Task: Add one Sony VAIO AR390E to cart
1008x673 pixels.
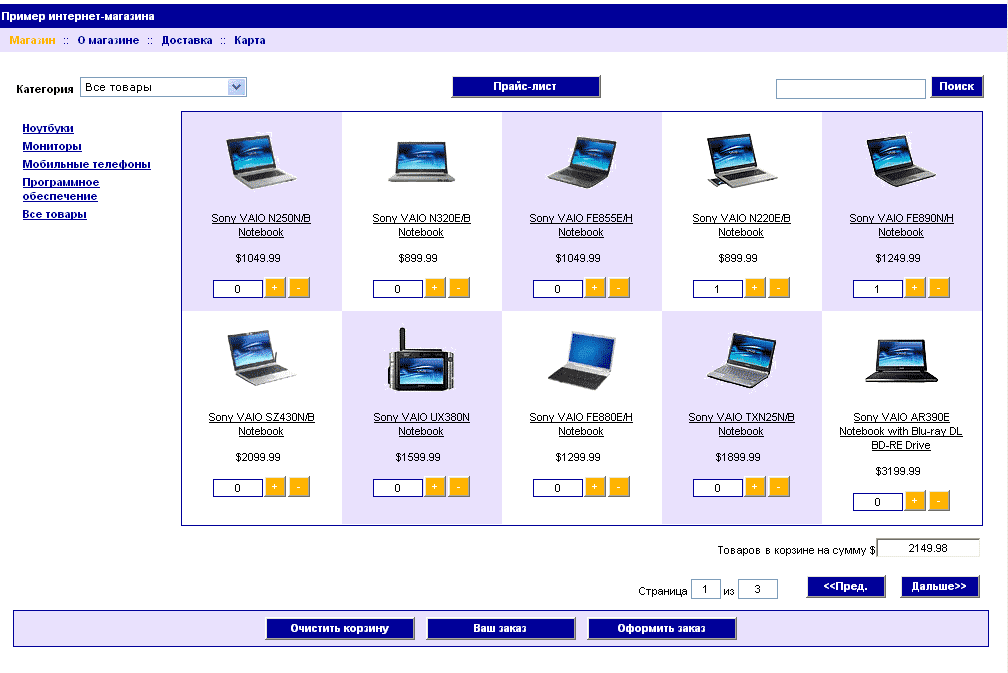Action: (915, 501)
